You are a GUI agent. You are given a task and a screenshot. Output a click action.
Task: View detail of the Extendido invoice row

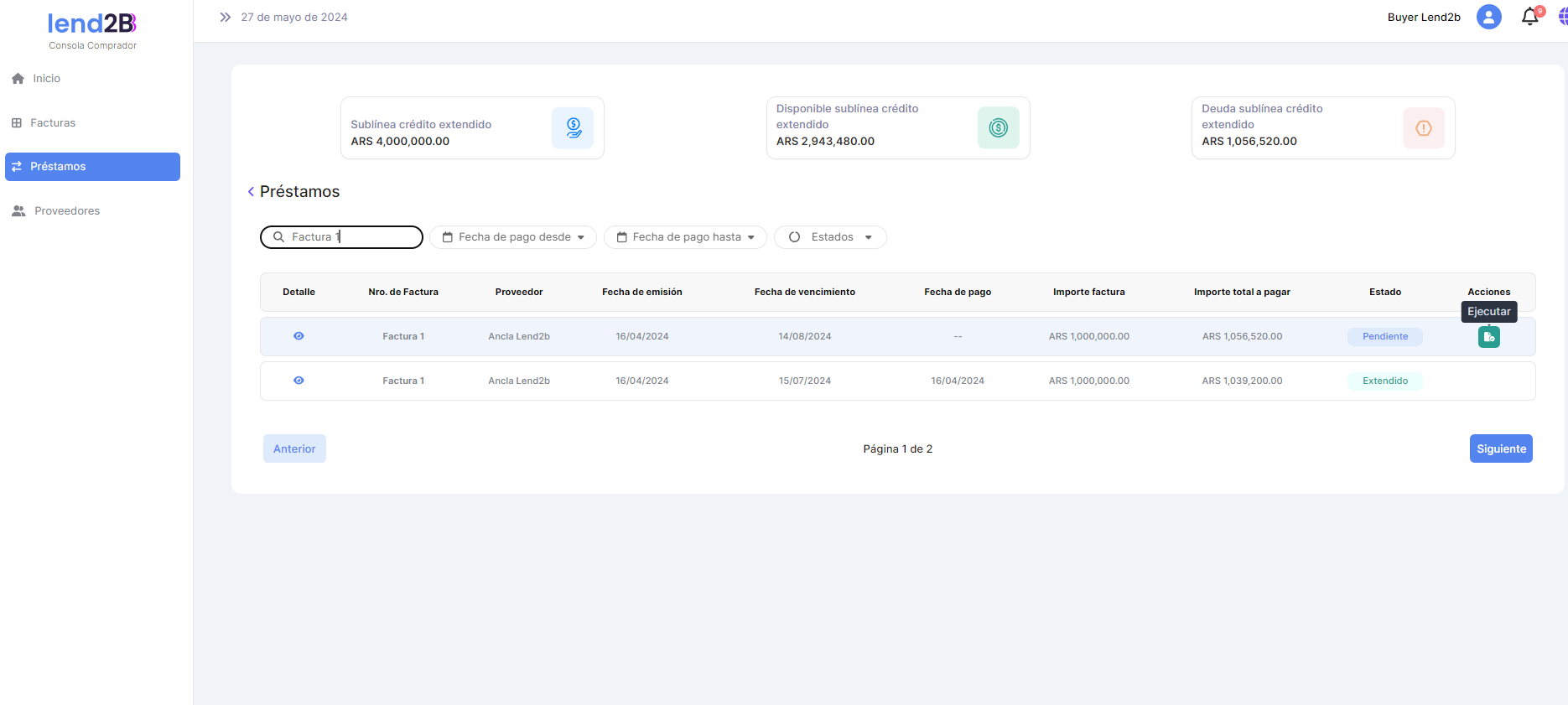pyautogui.click(x=299, y=381)
